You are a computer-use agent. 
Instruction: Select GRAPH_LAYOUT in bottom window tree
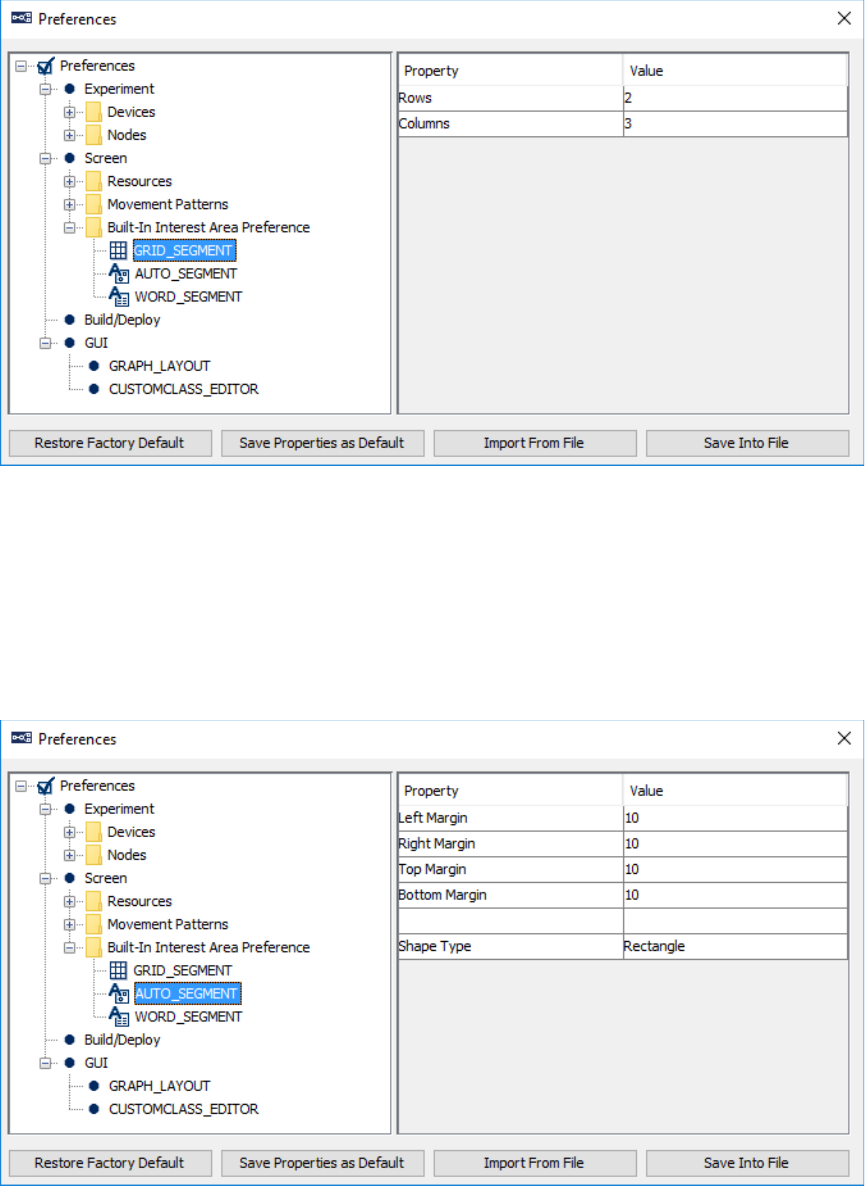(160, 1086)
